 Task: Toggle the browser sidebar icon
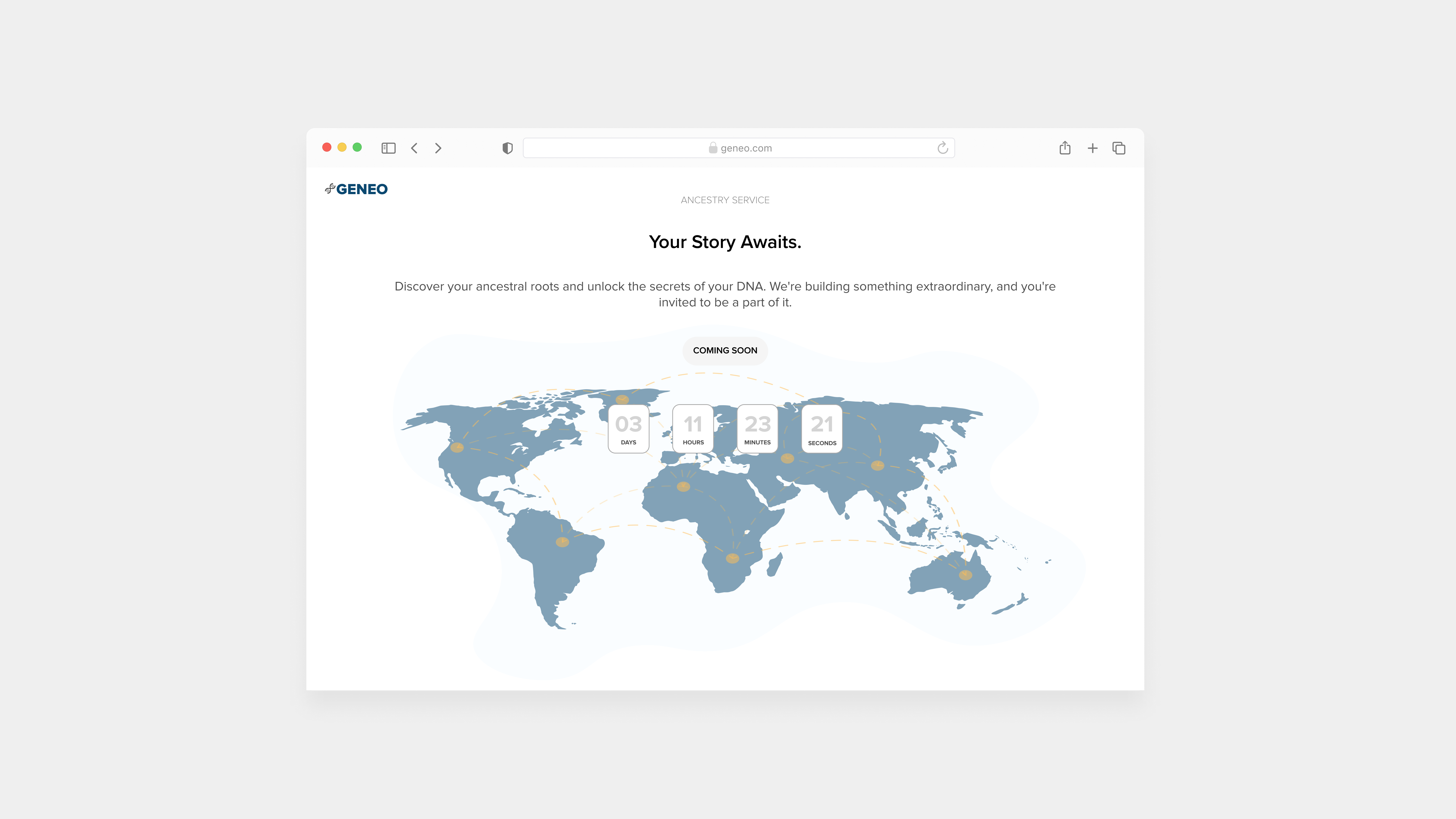[x=388, y=148]
